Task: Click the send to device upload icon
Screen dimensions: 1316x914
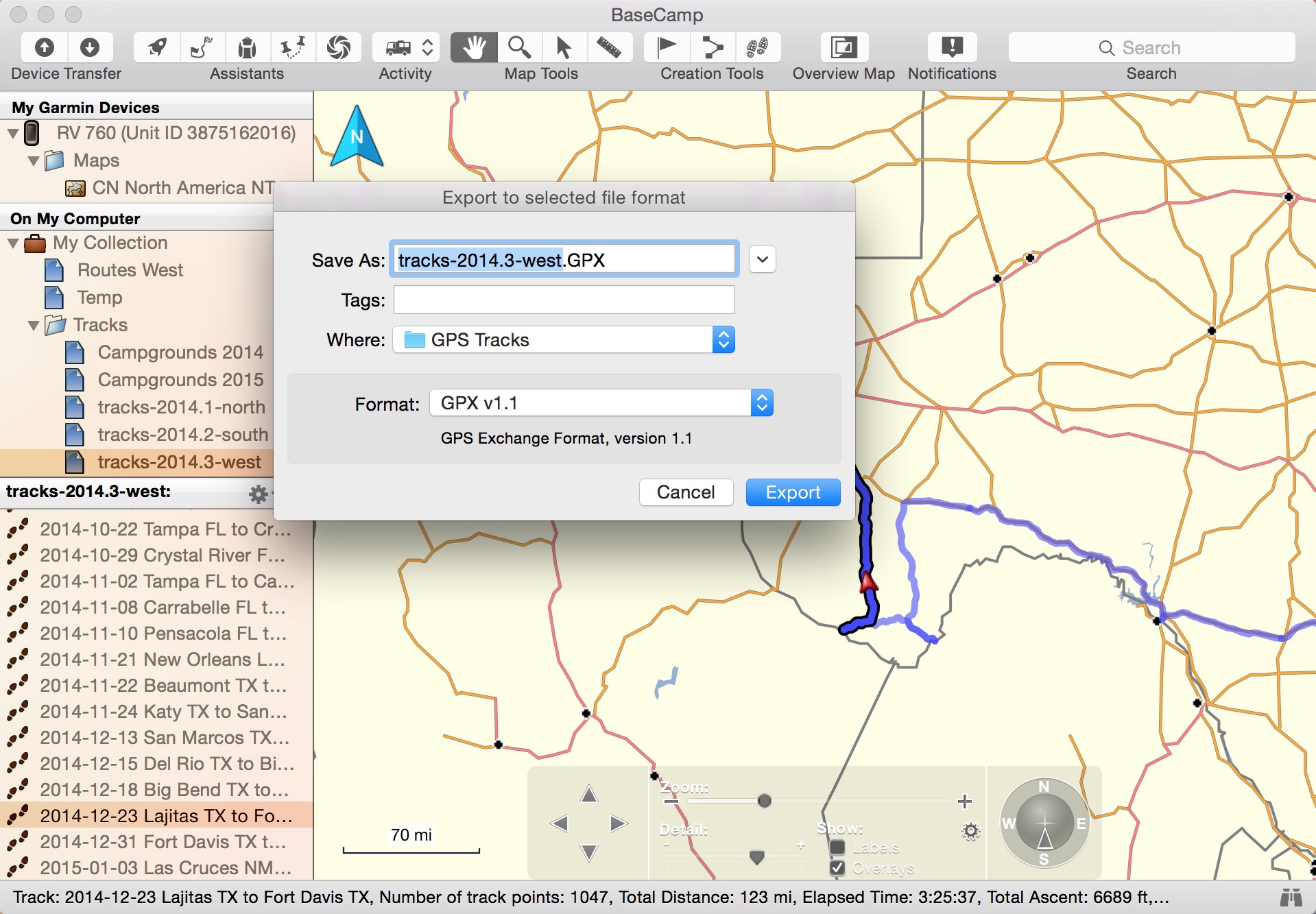Action: 45,47
